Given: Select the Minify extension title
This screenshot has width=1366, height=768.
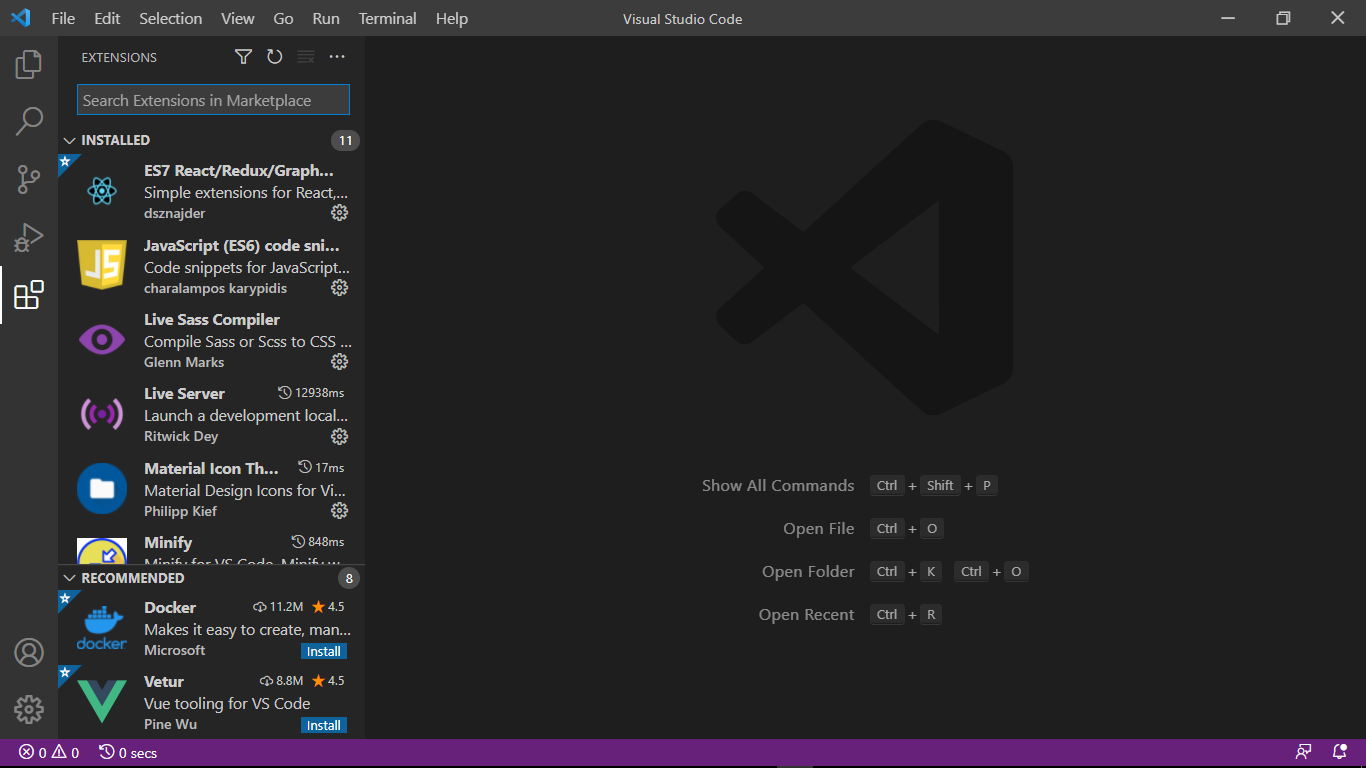Looking at the screenshot, I should point(168,543).
